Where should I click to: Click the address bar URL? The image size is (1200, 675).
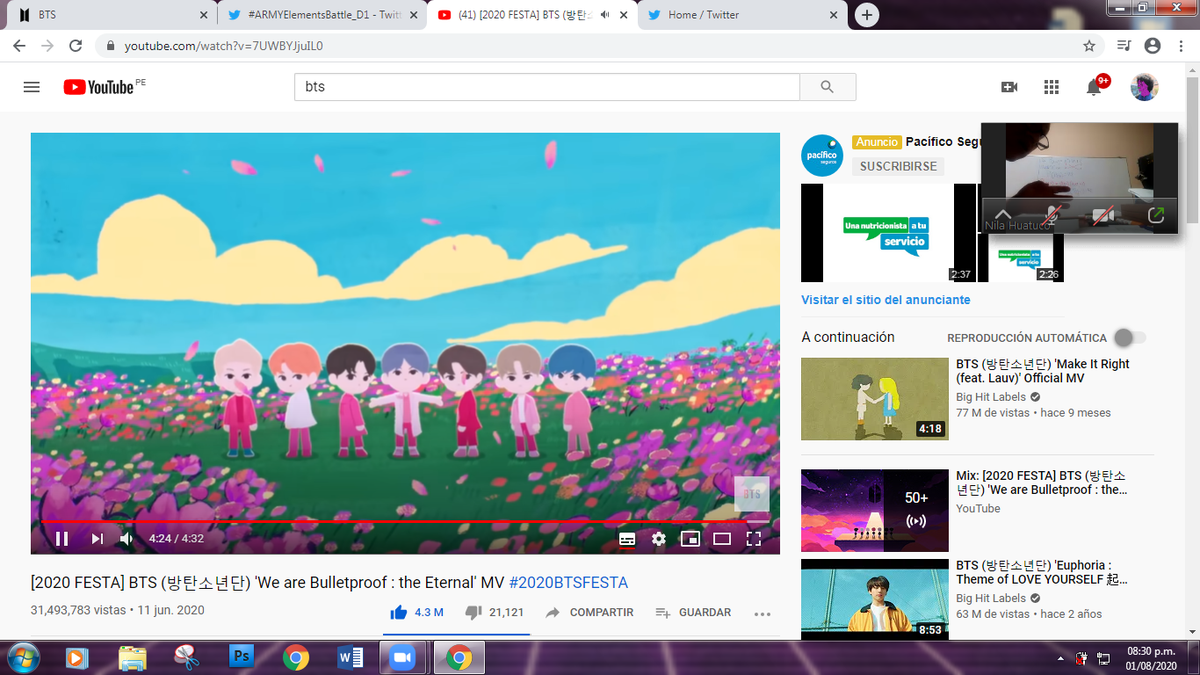[223, 46]
